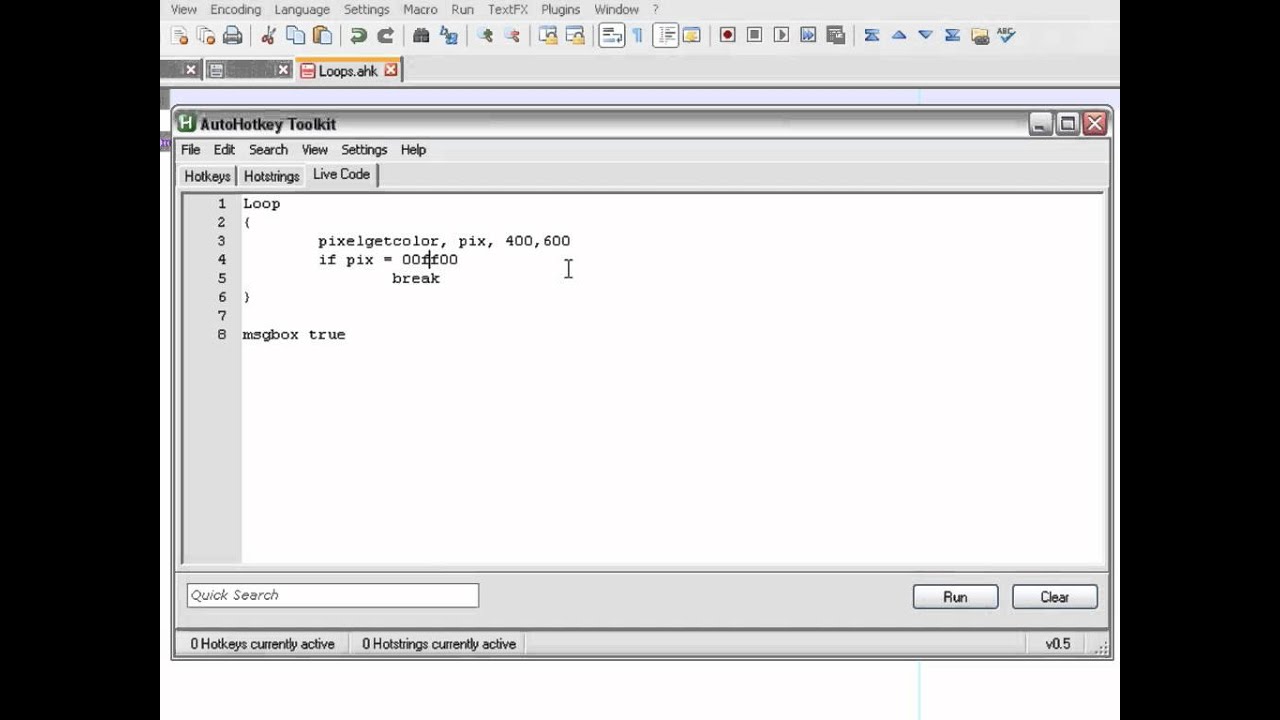The width and height of the screenshot is (1280, 720).
Task: Click the blue up-triangle toolbar icon
Action: tap(899, 36)
